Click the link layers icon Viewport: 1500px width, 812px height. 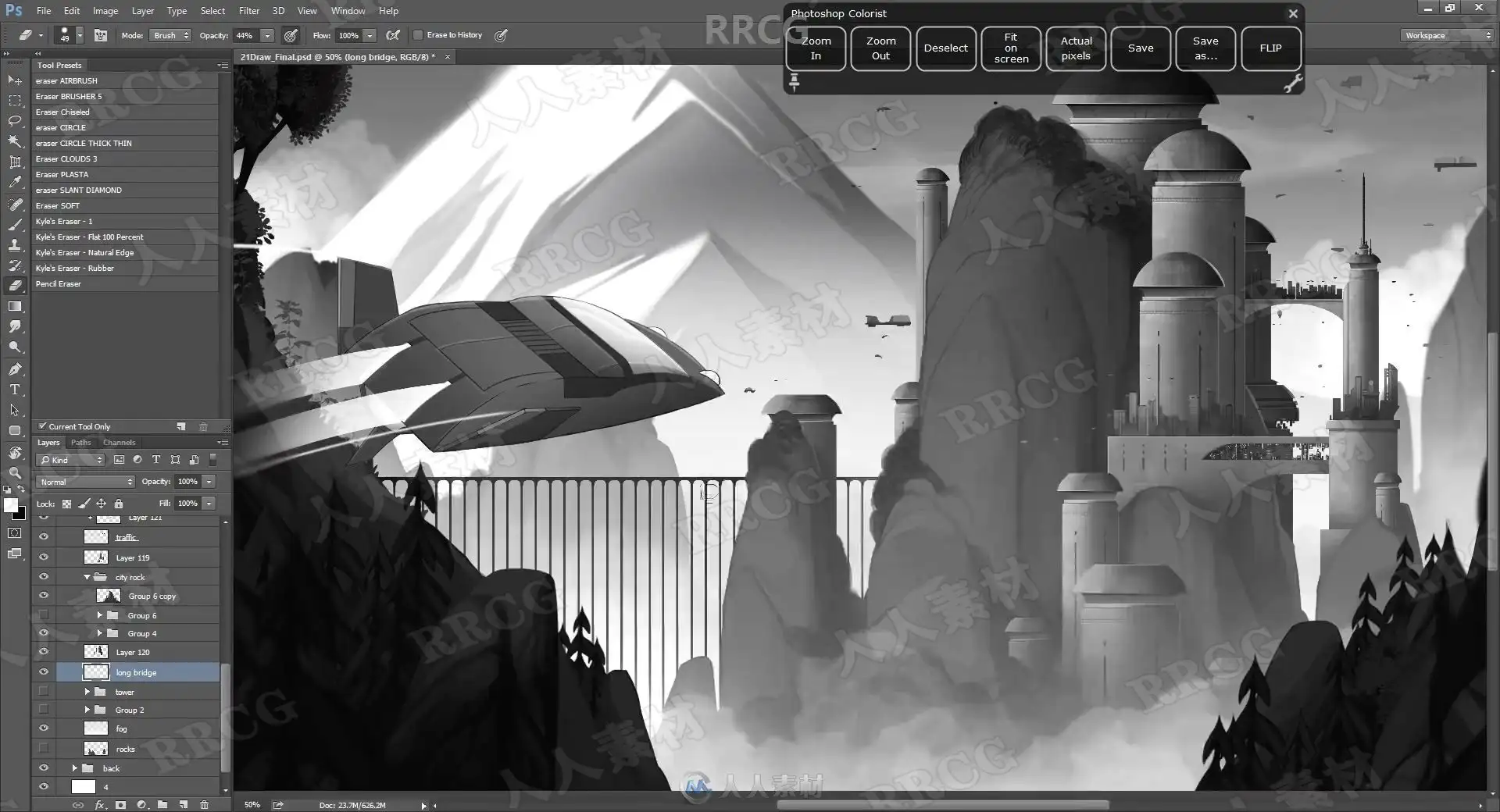tap(78, 804)
